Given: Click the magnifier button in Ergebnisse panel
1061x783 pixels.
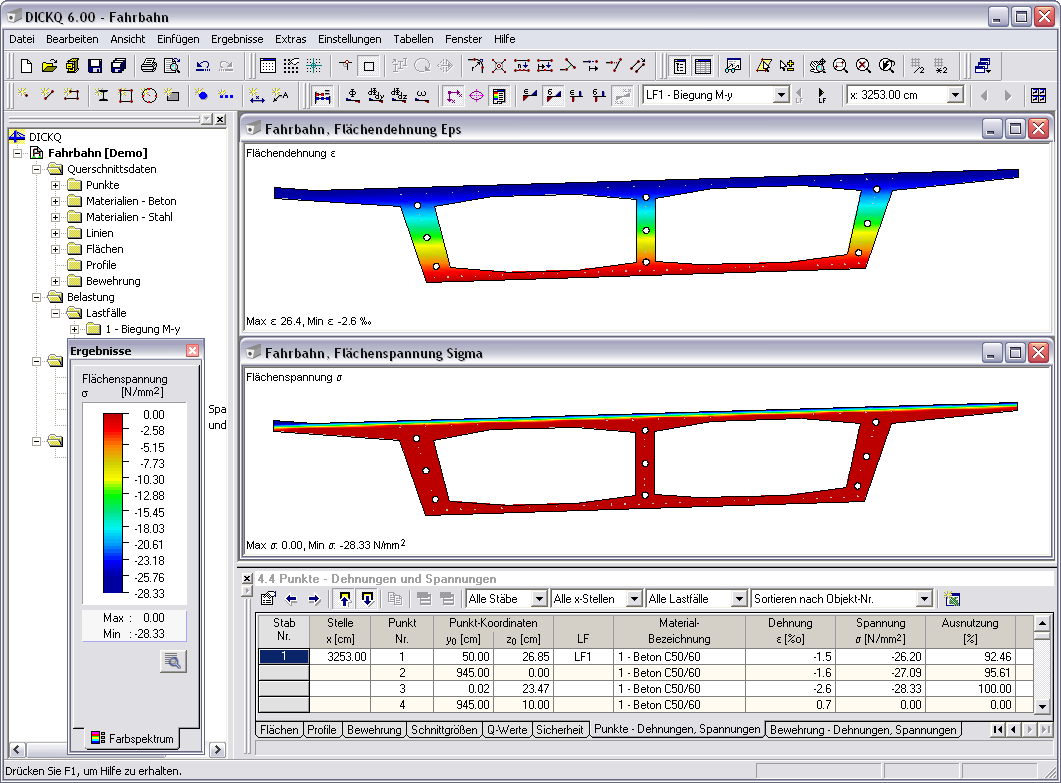Looking at the screenshot, I should point(173,661).
